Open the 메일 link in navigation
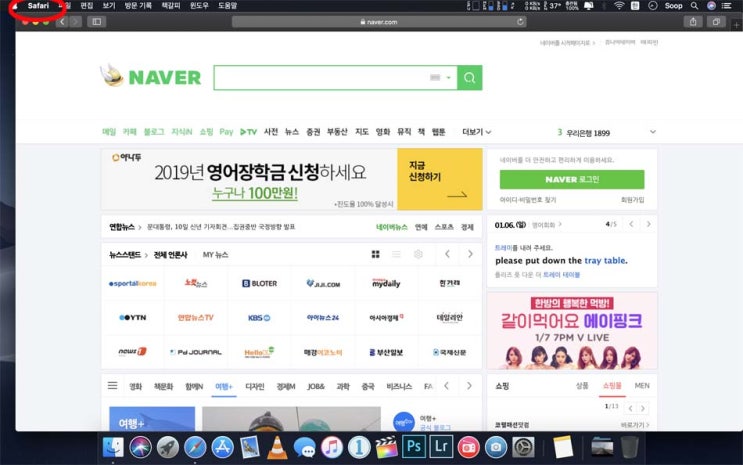 (109, 132)
